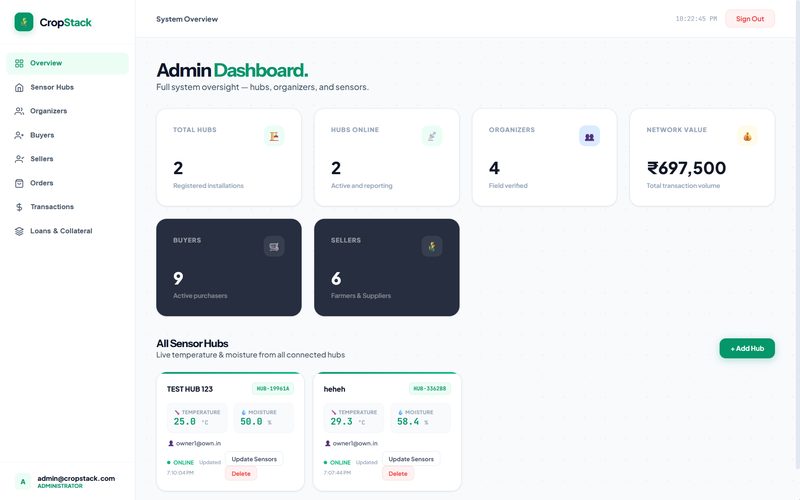The image size is (800, 500).
Task: Click the admin avatar letter A
Action: (23, 482)
